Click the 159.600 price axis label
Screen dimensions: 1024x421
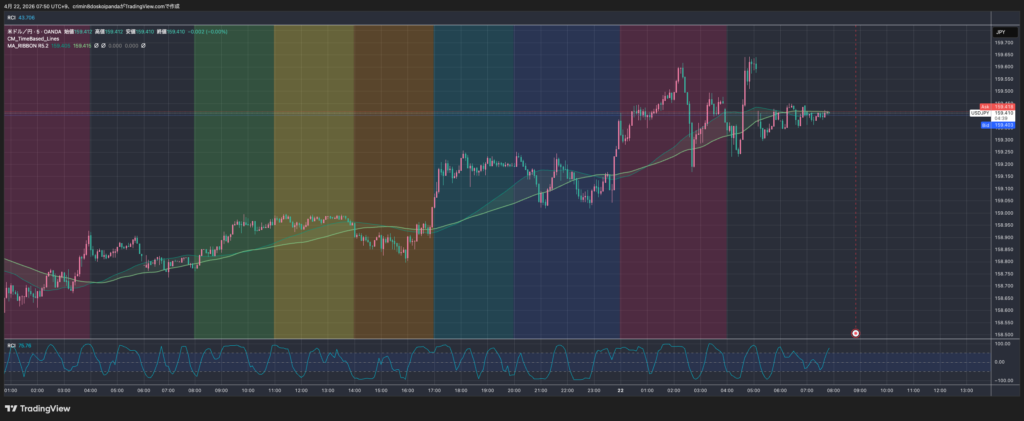pos(1001,67)
